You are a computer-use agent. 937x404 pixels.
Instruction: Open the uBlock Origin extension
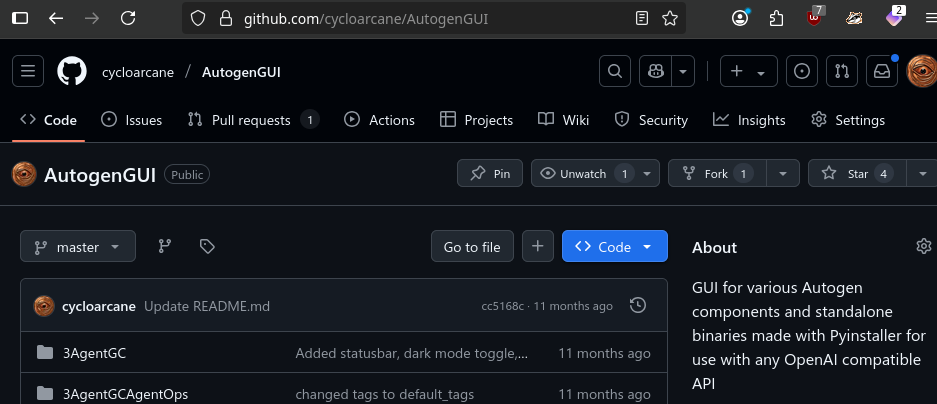pos(814,17)
